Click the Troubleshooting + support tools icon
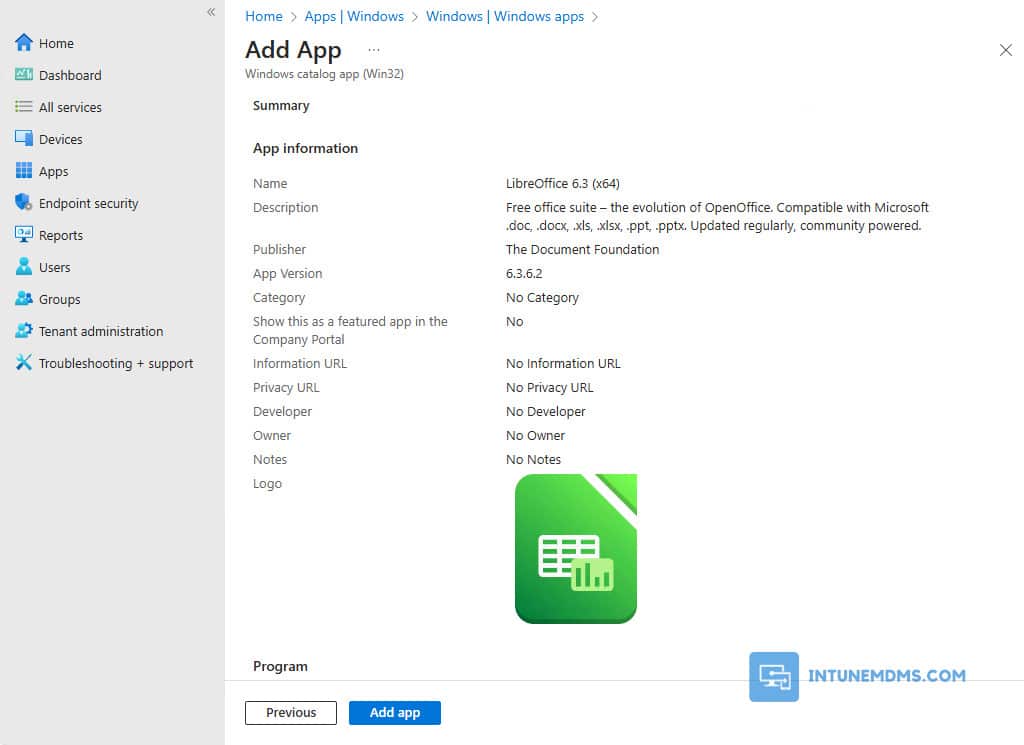The height and width of the screenshot is (745, 1024). pos(24,362)
